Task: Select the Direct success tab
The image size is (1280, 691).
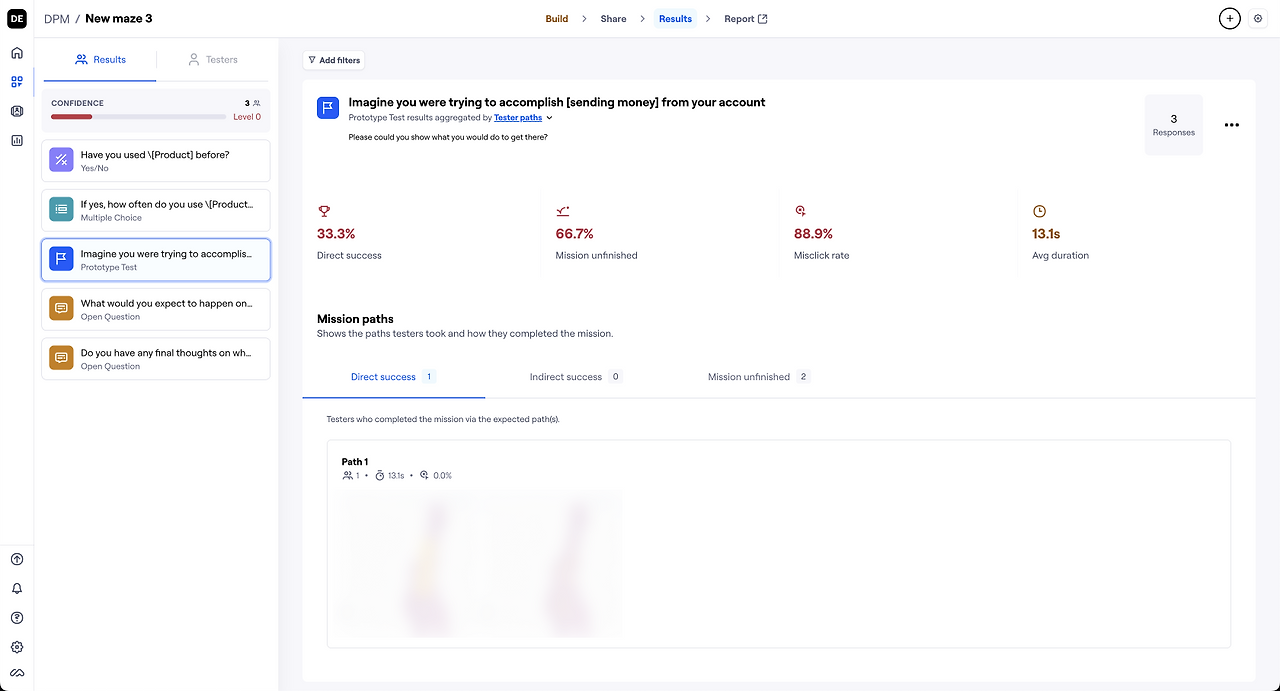Action: (x=393, y=377)
